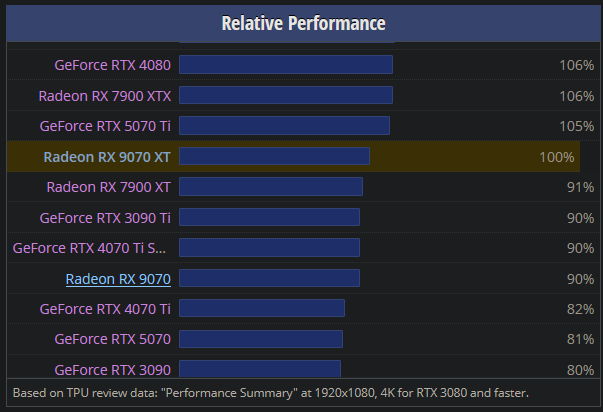Click the TPU review data footnote text
Screen dimensions: 603x412
coord(271,393)
